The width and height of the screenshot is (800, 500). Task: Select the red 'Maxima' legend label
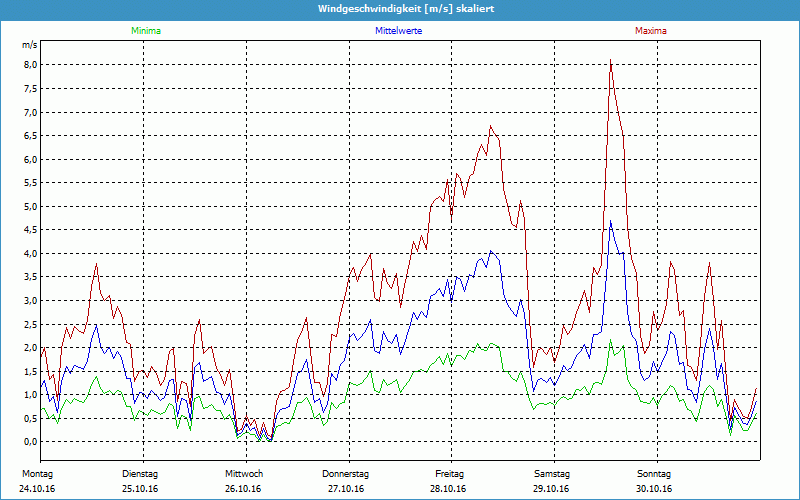(651, 31)
